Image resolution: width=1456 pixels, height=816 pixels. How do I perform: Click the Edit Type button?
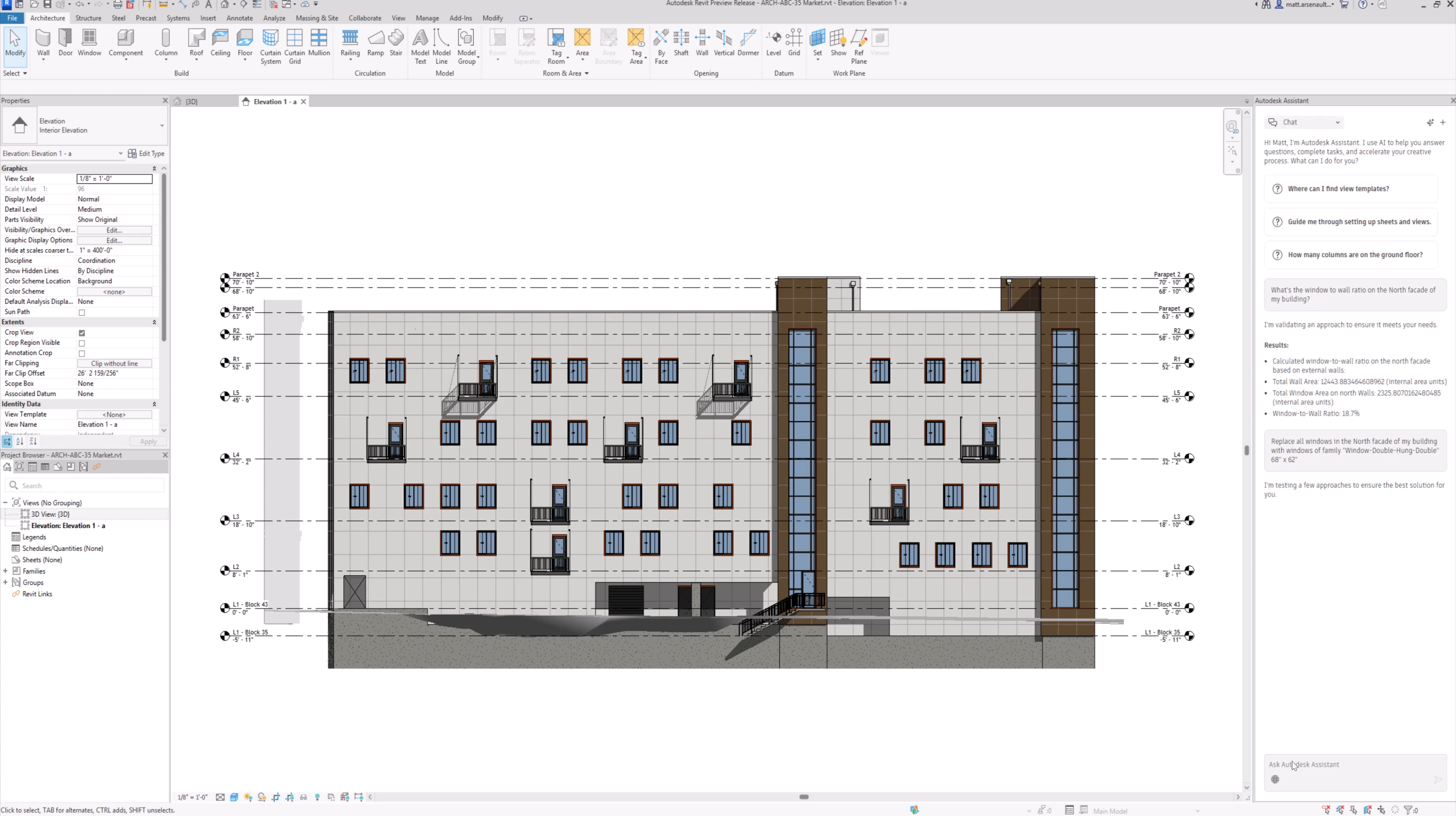(147, 154)
